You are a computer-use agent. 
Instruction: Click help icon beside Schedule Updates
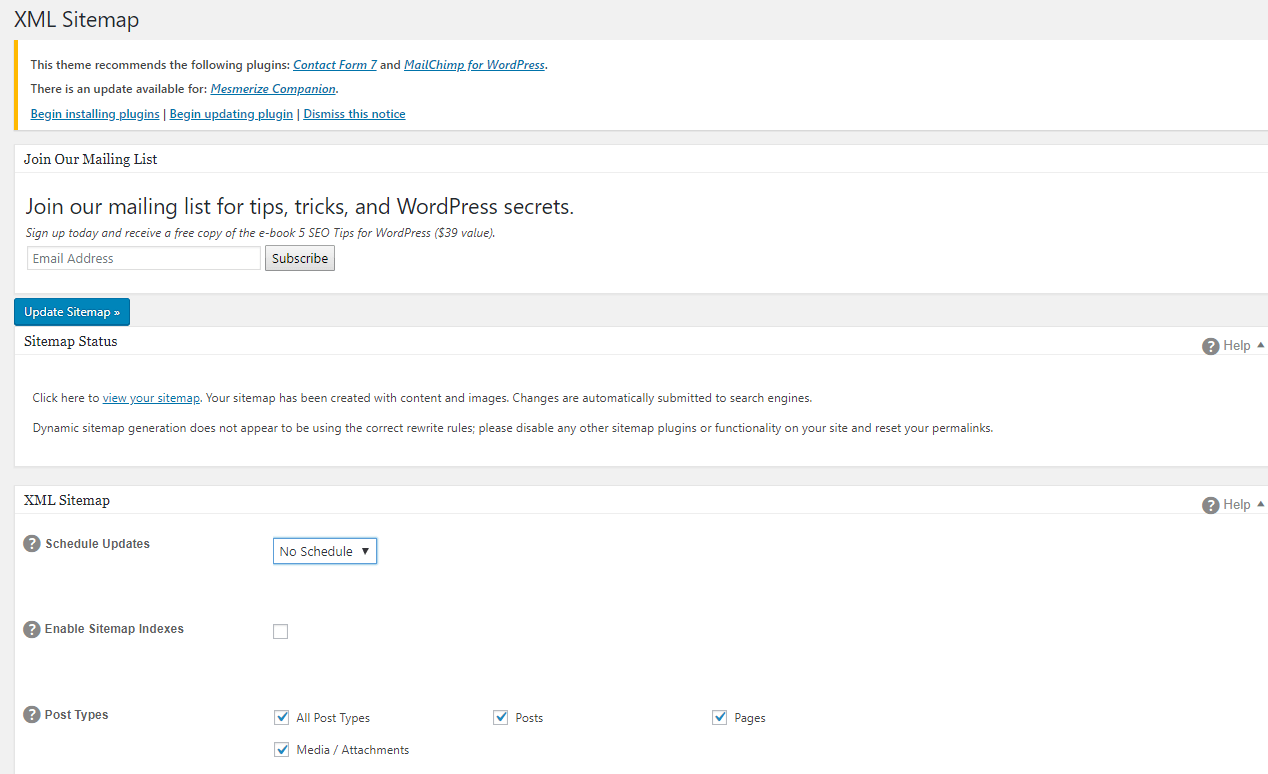pos(31,544)
